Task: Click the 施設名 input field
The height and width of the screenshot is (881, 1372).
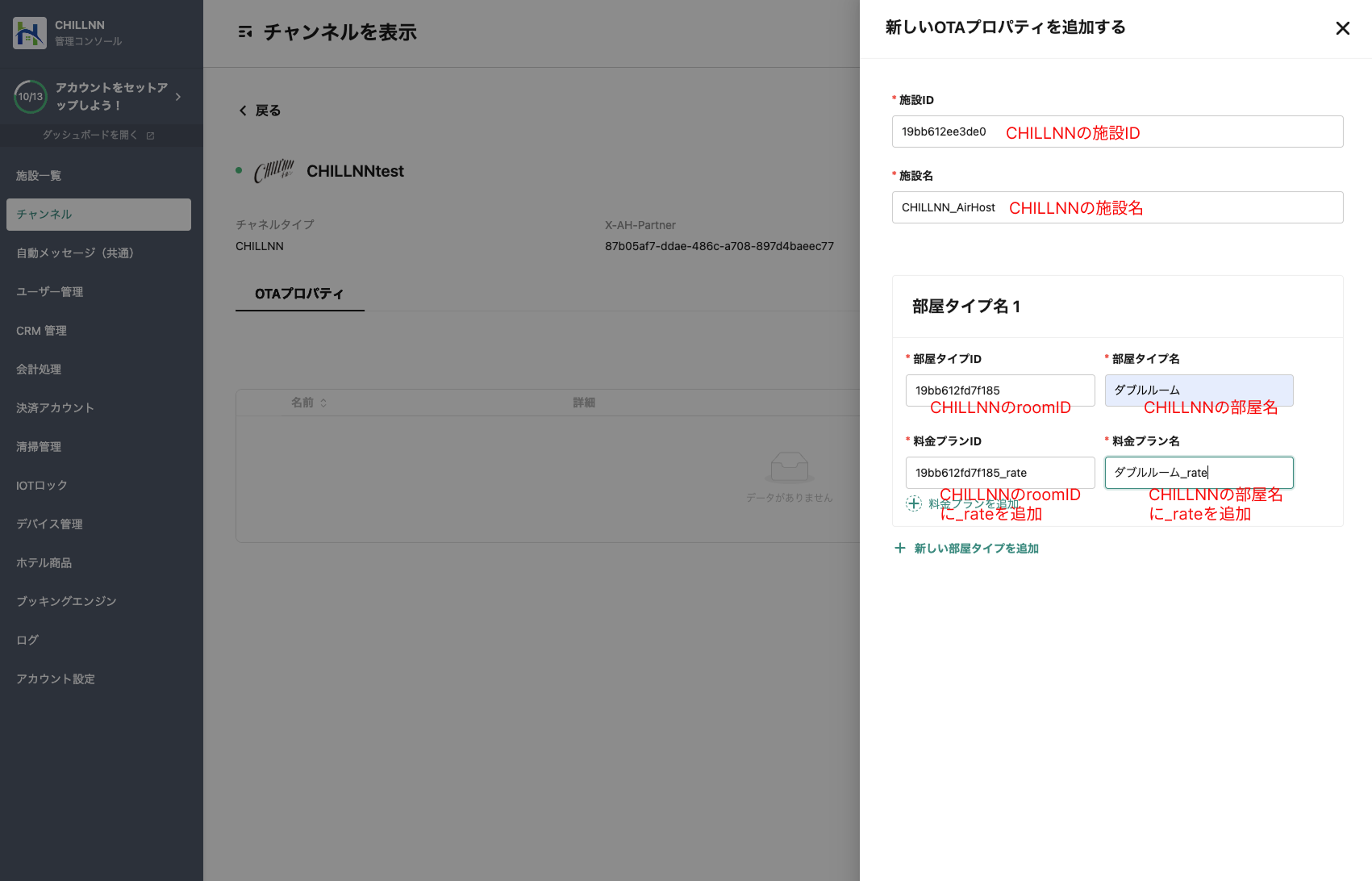Action: click(1117, 207)
